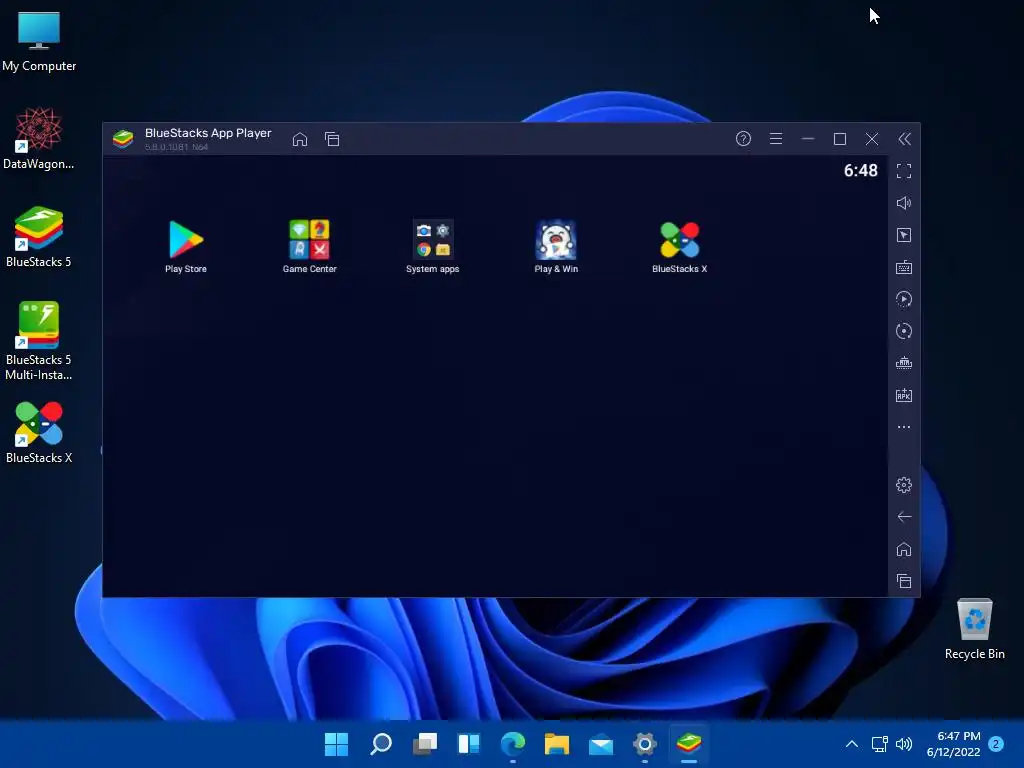Open taskbar Search
The width and height of the screenshot is (1024, 768).
(x=381, y=744)
